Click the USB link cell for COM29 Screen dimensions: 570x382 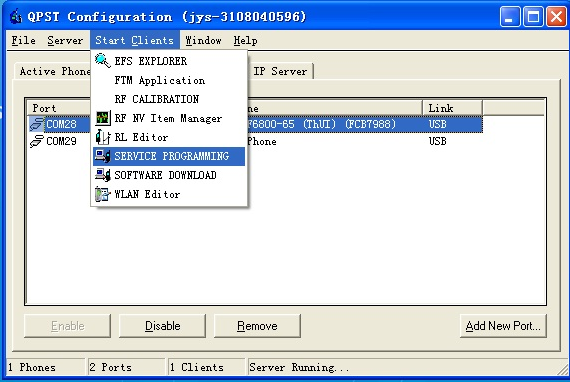(438, 141)
